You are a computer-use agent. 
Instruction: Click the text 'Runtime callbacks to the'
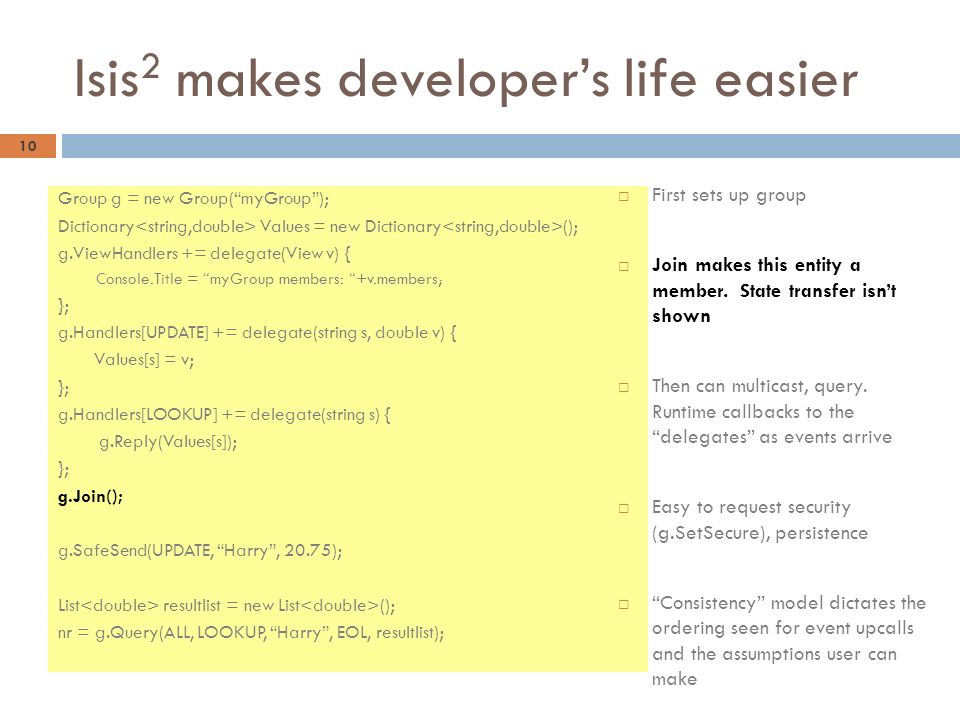point(753,412)
